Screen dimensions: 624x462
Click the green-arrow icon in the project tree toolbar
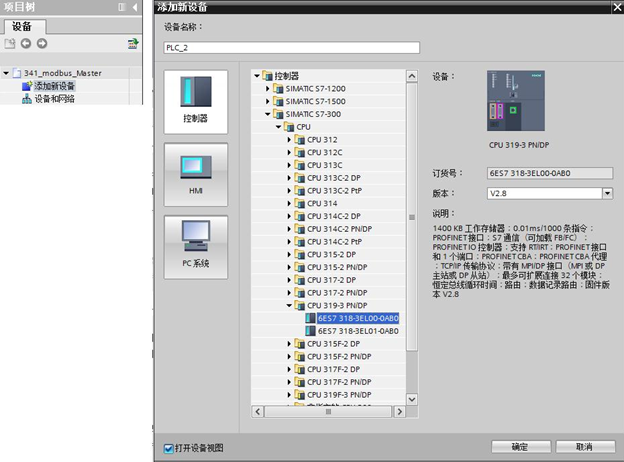tap(132, 44)
